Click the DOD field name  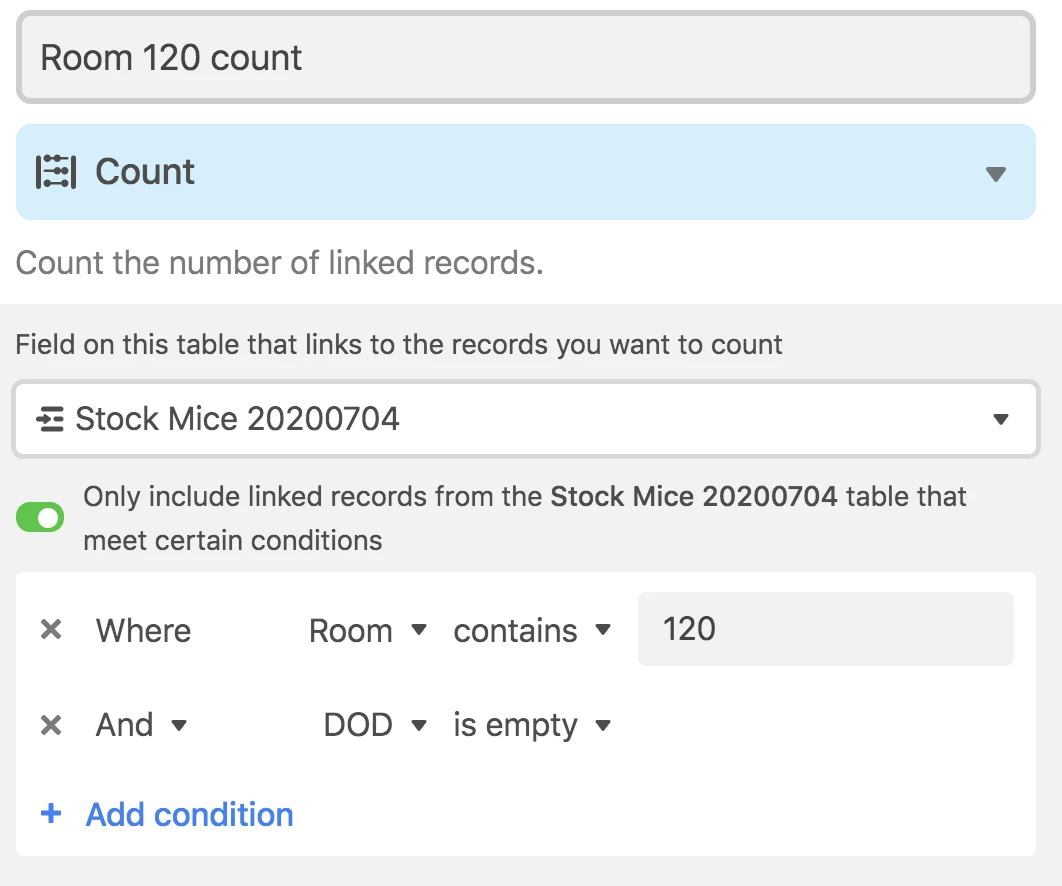[x=358, y=725]
